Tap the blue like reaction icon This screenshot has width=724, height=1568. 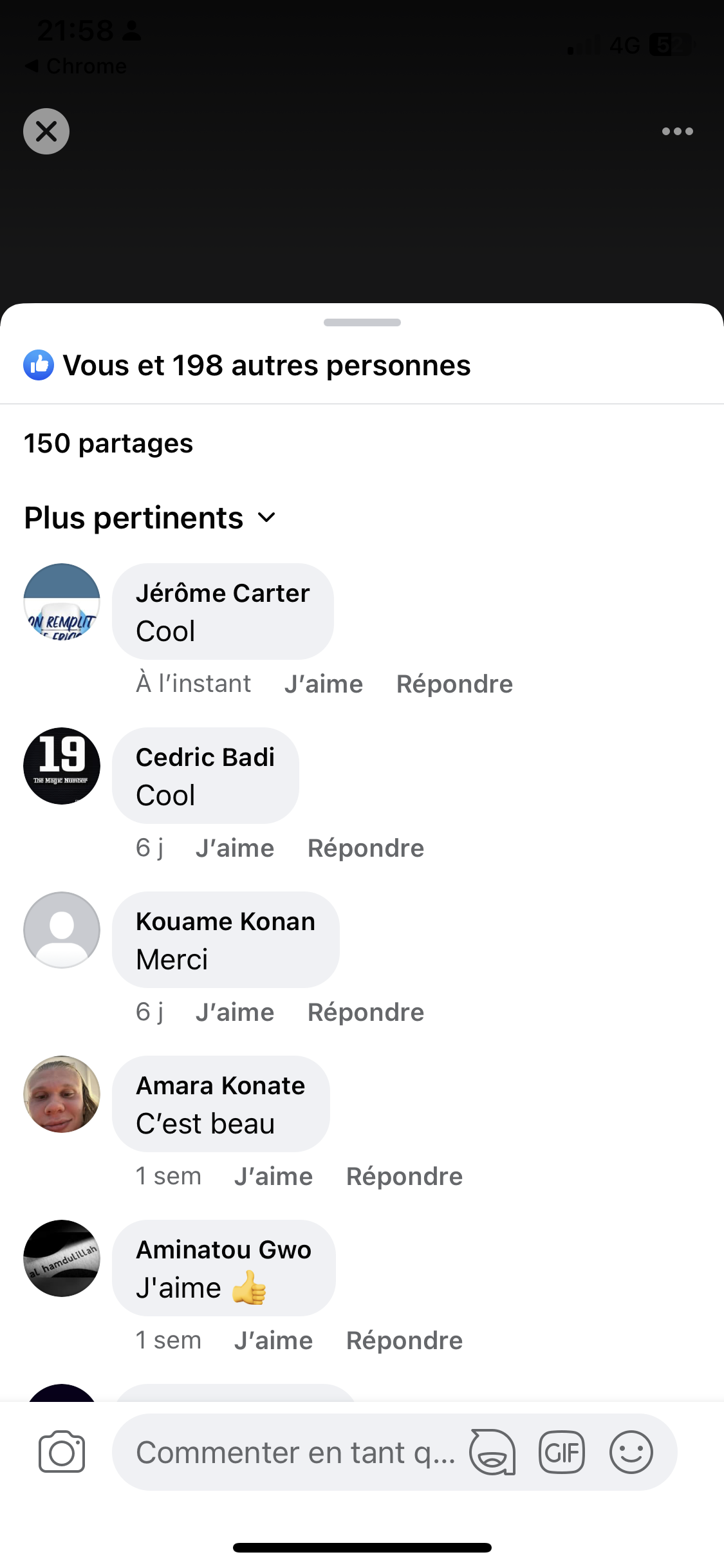click(x=39, y=366)
